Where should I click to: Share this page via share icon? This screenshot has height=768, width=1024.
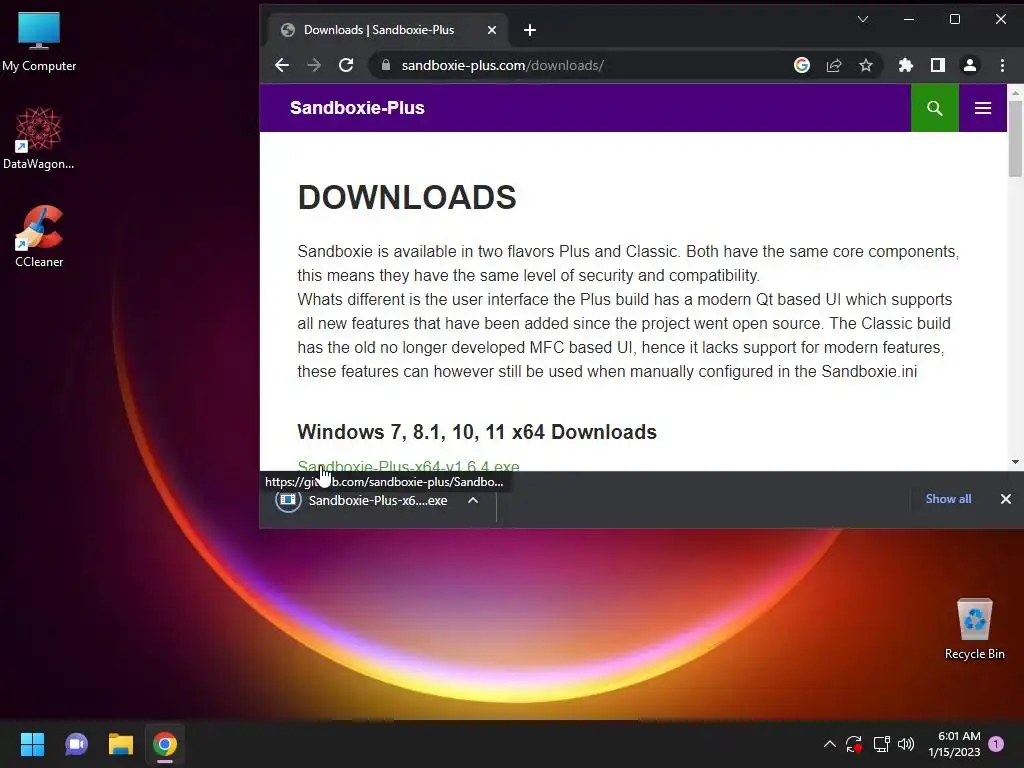[834, 65]
